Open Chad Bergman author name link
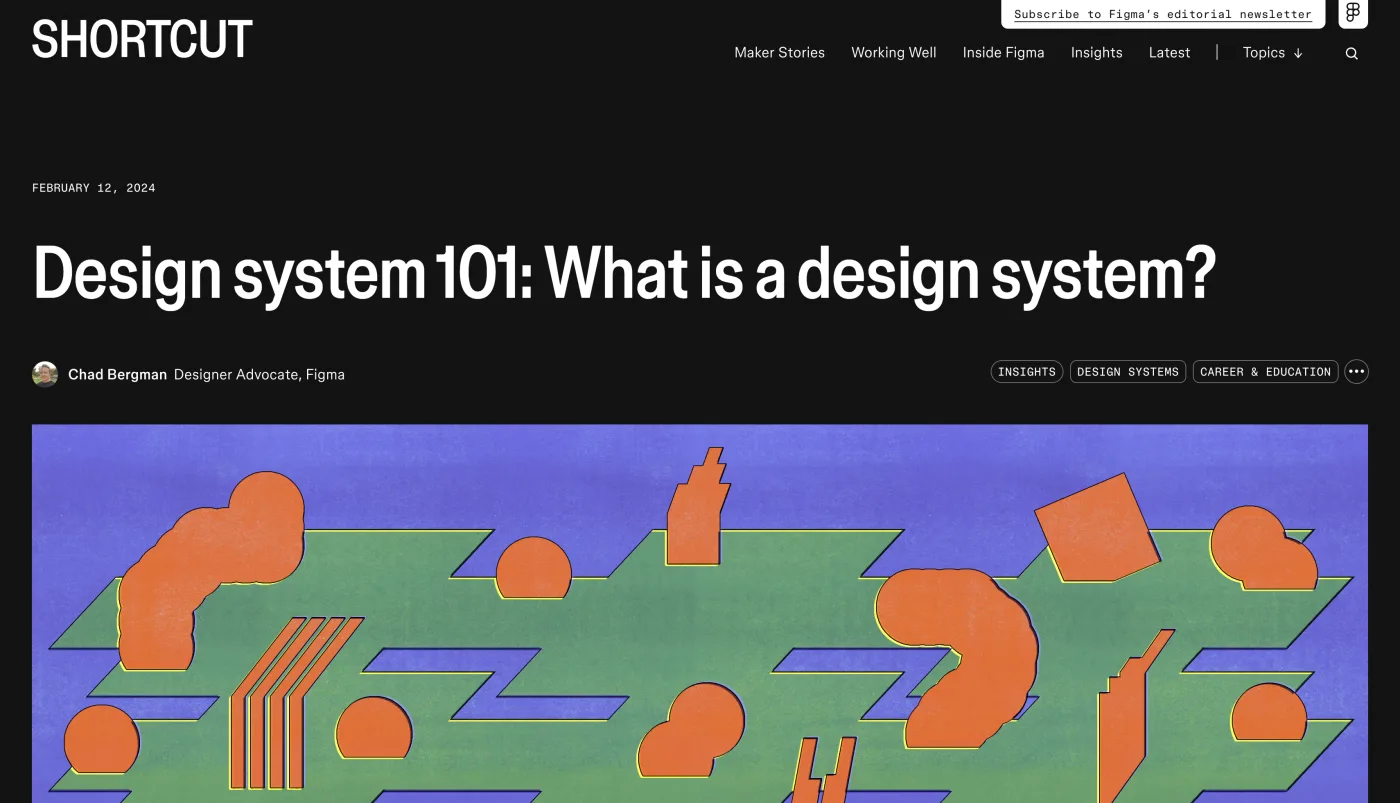Screen dimensions: 1400x803 tap(117, 375)
